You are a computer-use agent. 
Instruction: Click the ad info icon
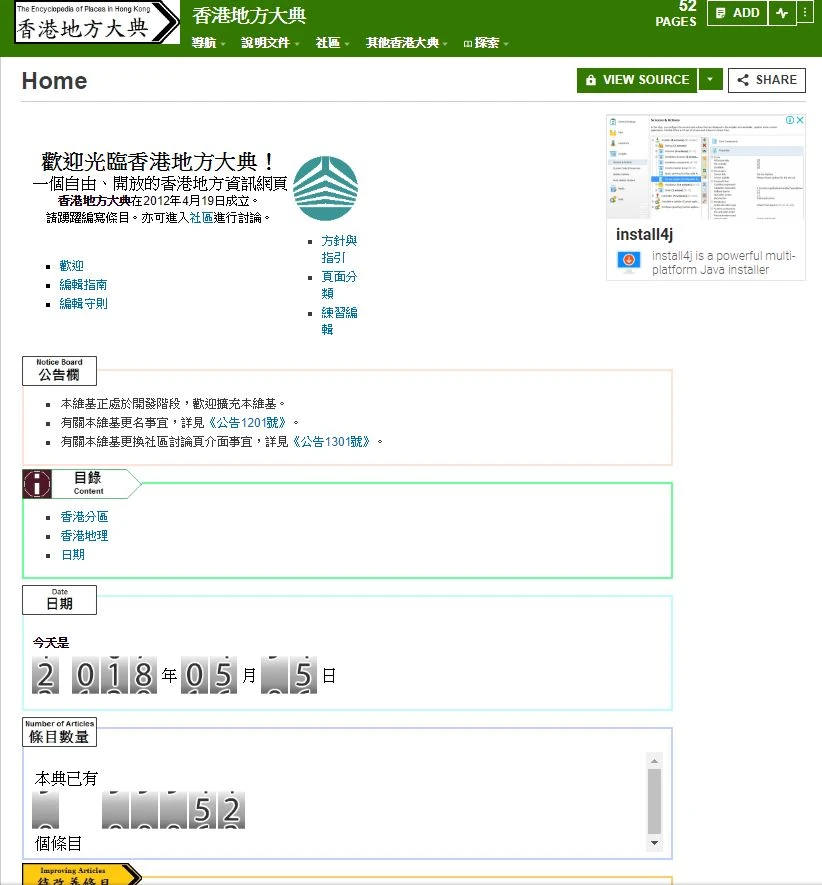coord(790,120)
